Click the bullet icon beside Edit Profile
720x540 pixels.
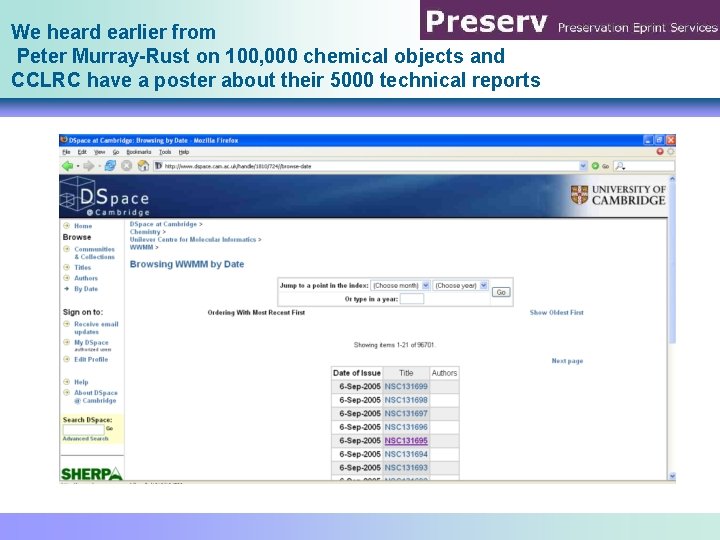point(67,359)
